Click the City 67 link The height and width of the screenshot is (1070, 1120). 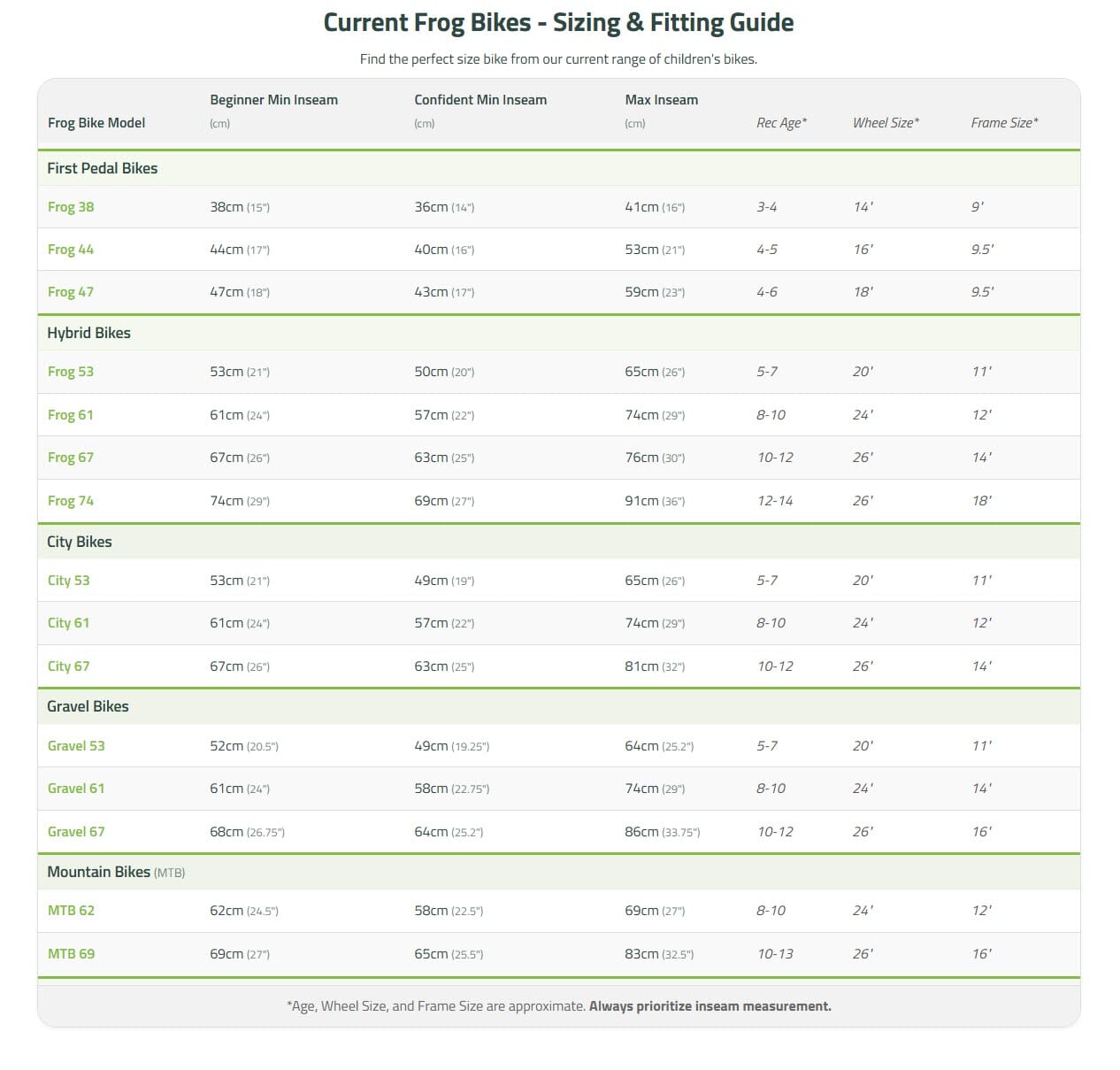pyautogui.click(x=69, y=666)
